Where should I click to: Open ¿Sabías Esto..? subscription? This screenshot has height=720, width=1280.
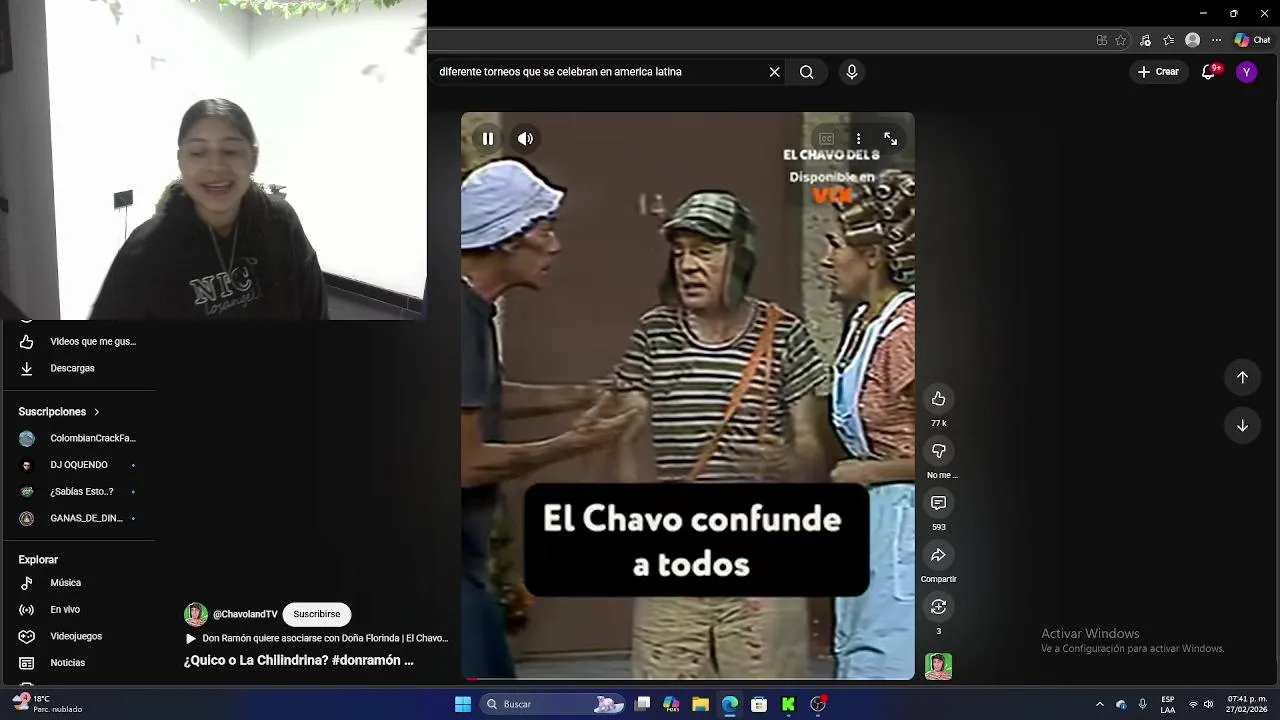(x=78, y=492)
